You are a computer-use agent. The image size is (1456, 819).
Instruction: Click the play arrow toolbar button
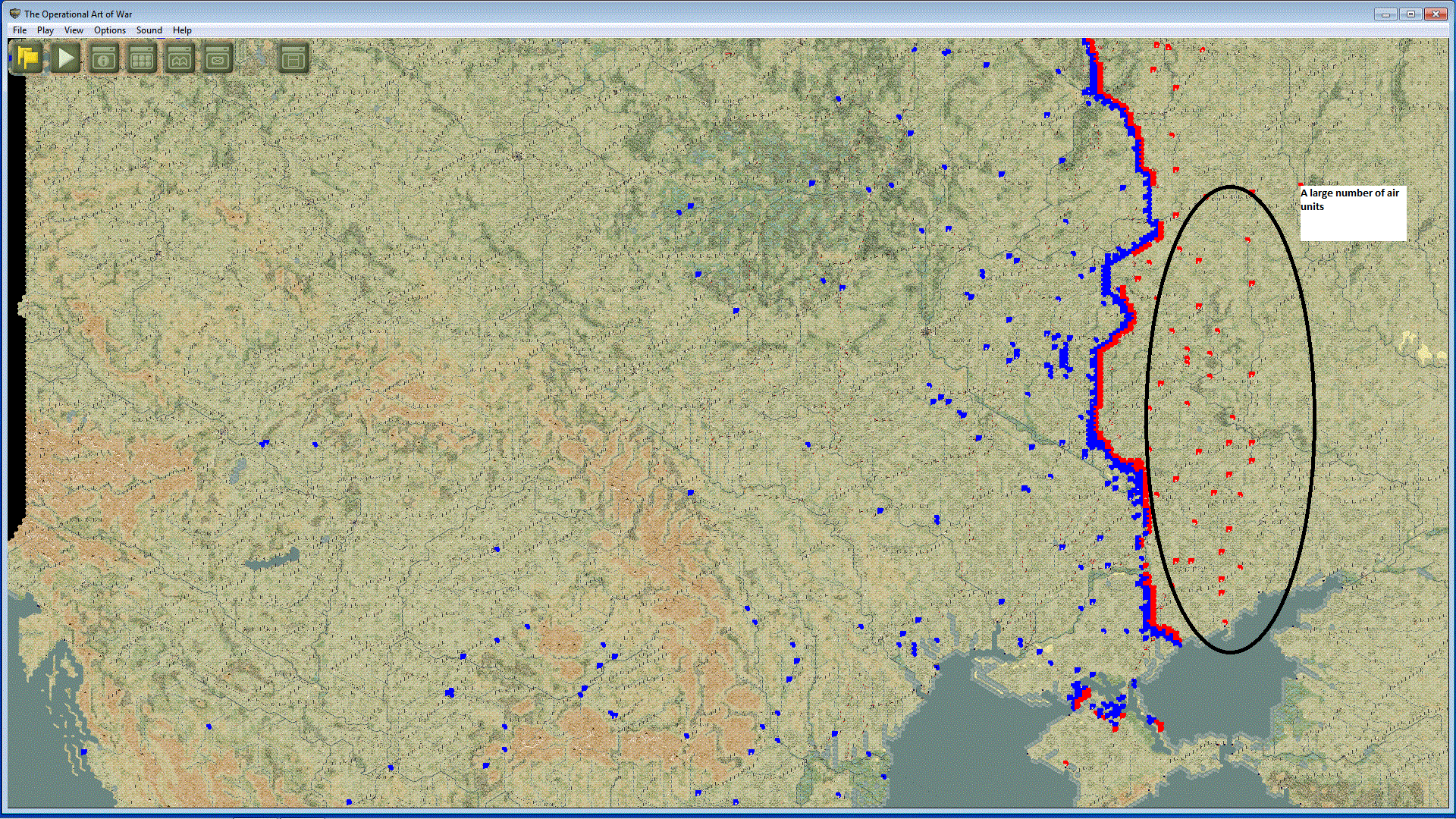pyautogui.click(x=66, y=58)
